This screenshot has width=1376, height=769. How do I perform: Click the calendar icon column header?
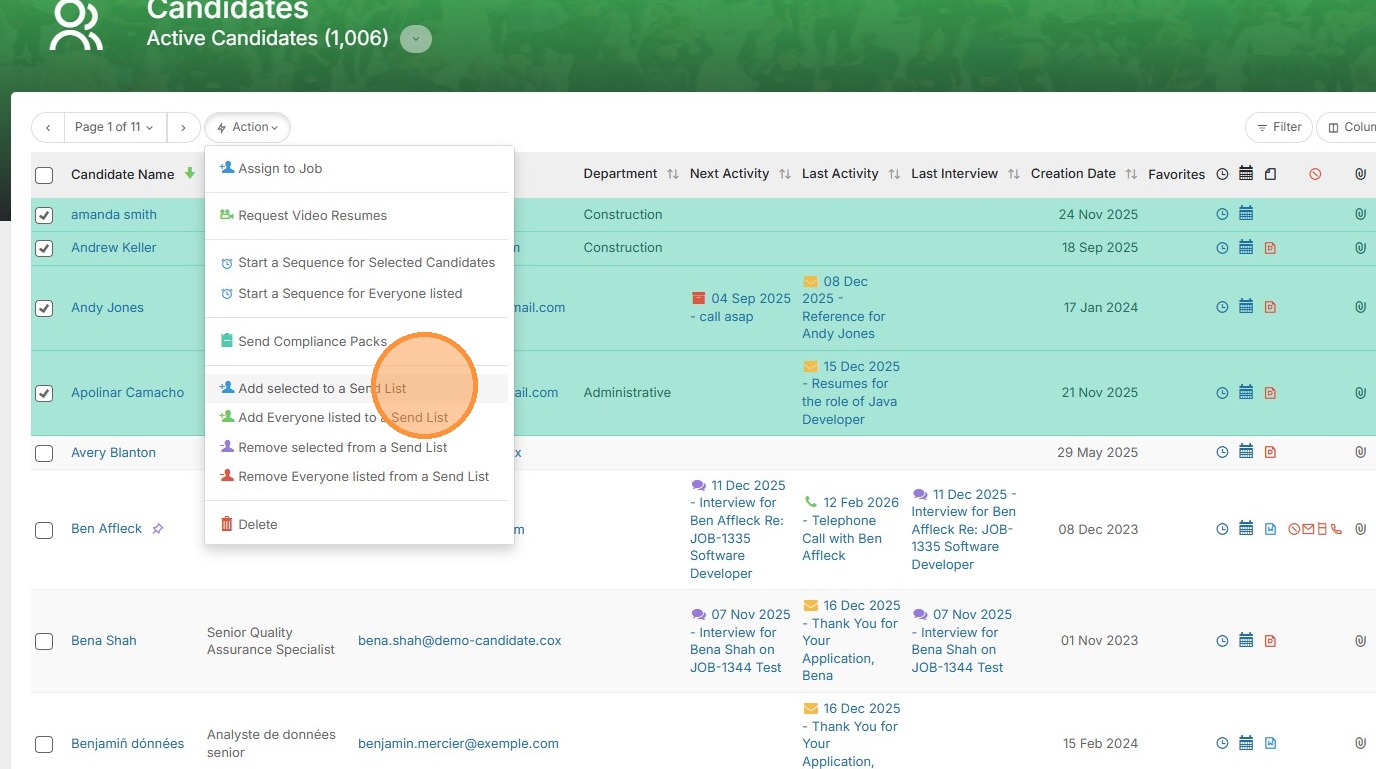(x=1246, y=173)
